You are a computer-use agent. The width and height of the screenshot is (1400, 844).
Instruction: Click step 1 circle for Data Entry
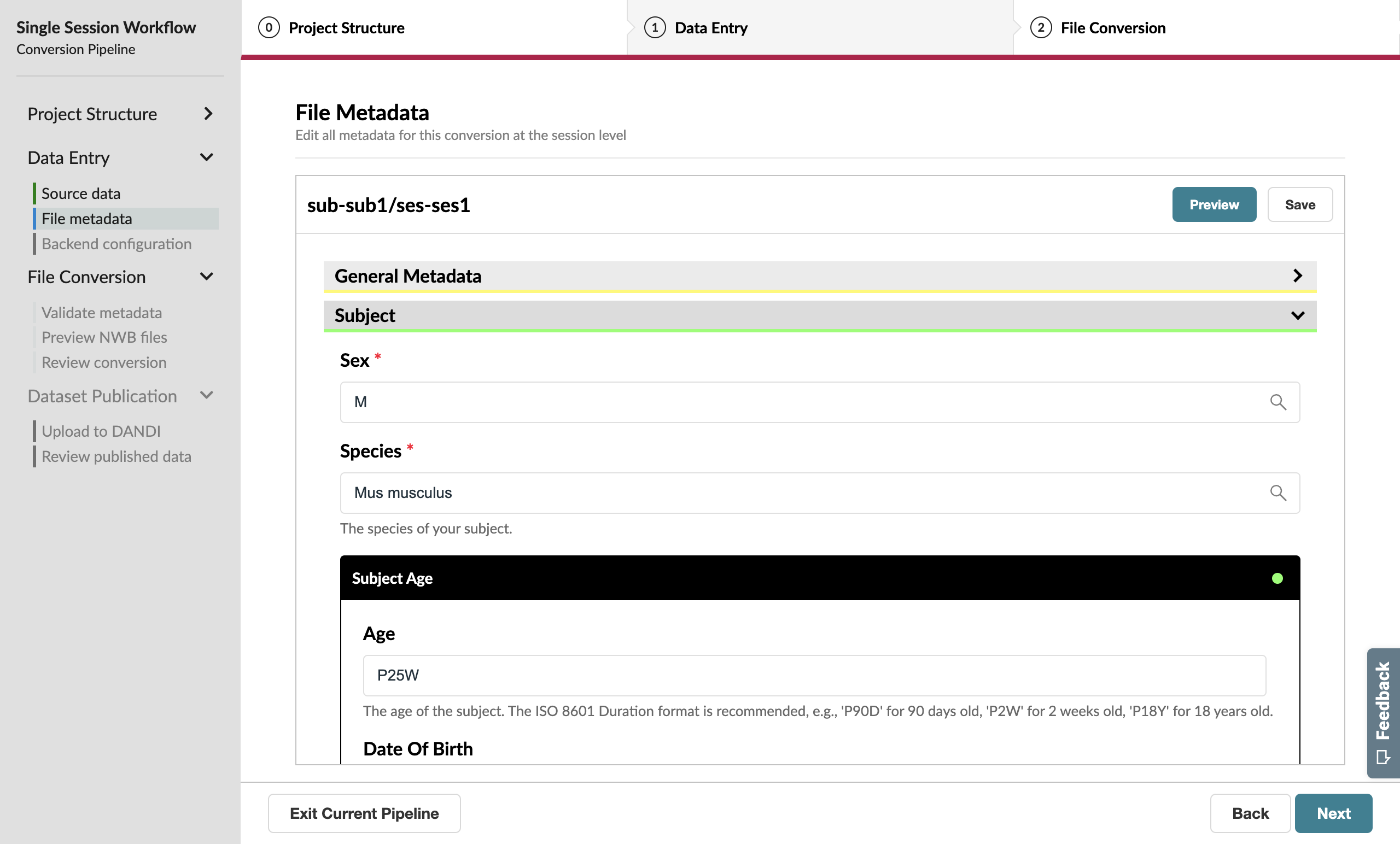(x=655, y=27)
